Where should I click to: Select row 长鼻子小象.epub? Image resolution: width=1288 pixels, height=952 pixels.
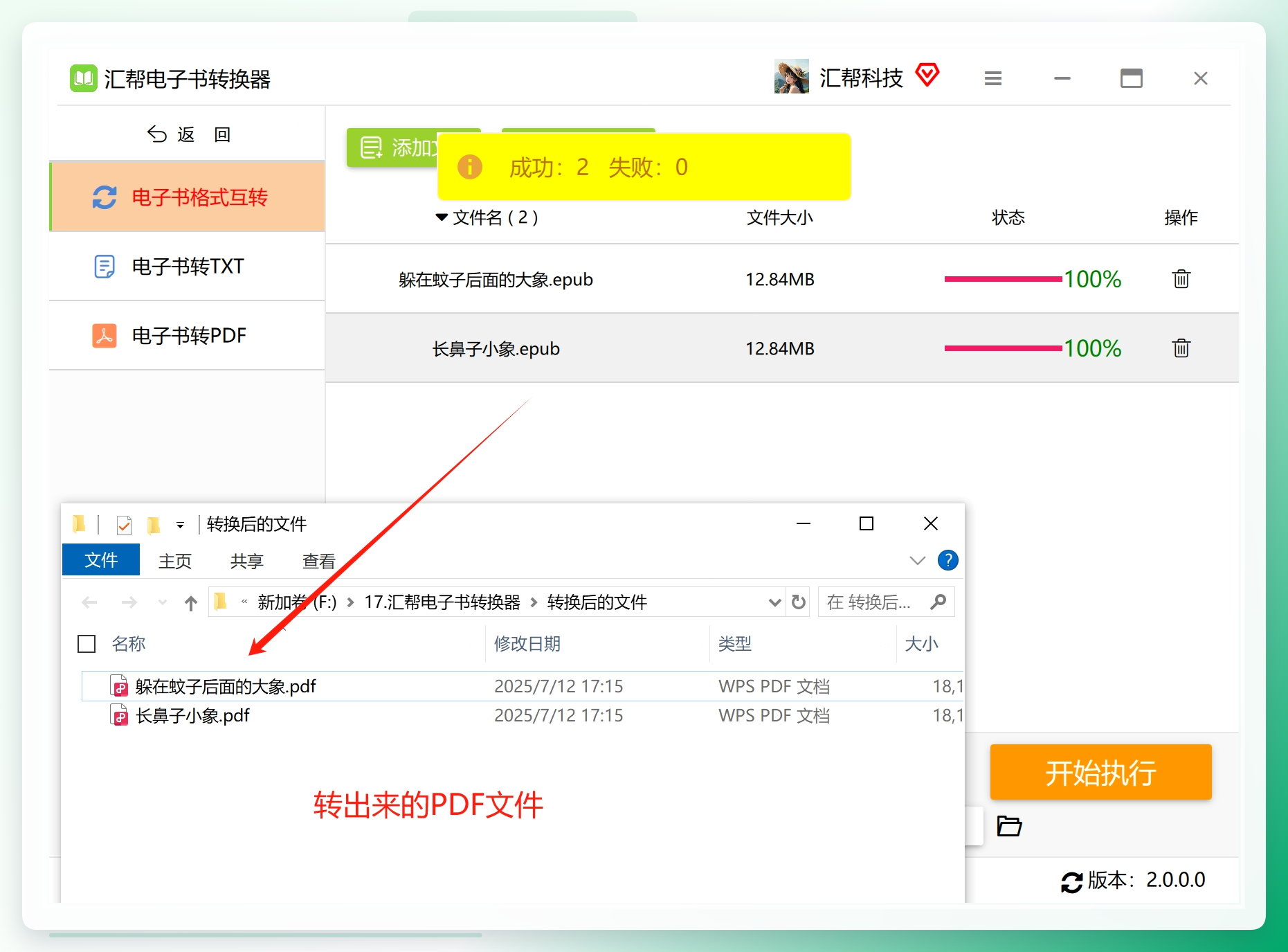tap(782, 348)
